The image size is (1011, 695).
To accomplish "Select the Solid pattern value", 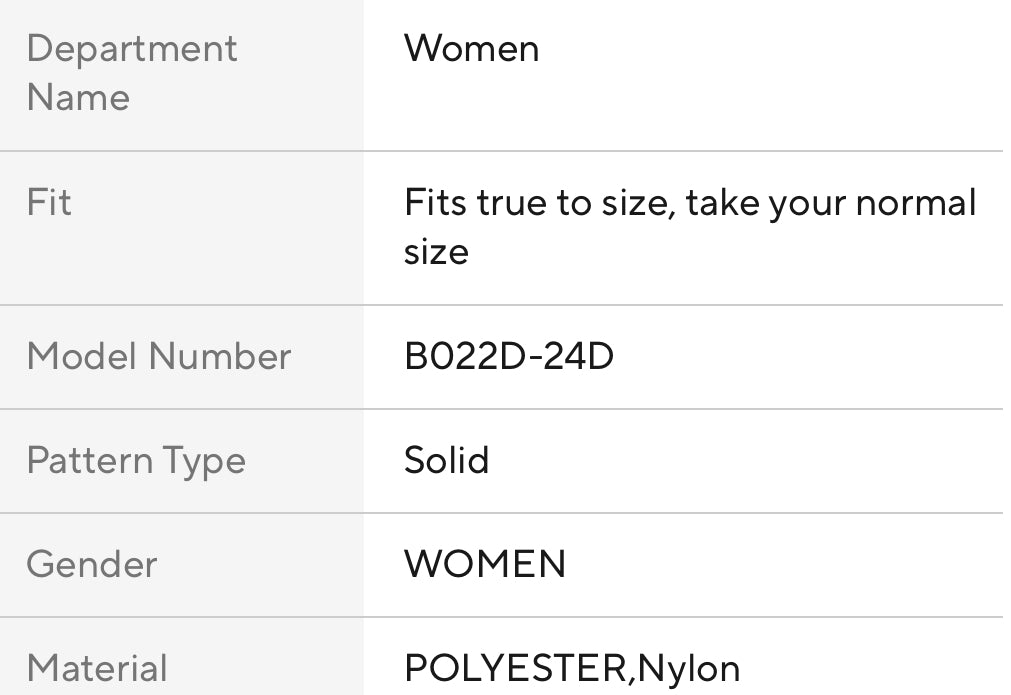I will (446, 460).
